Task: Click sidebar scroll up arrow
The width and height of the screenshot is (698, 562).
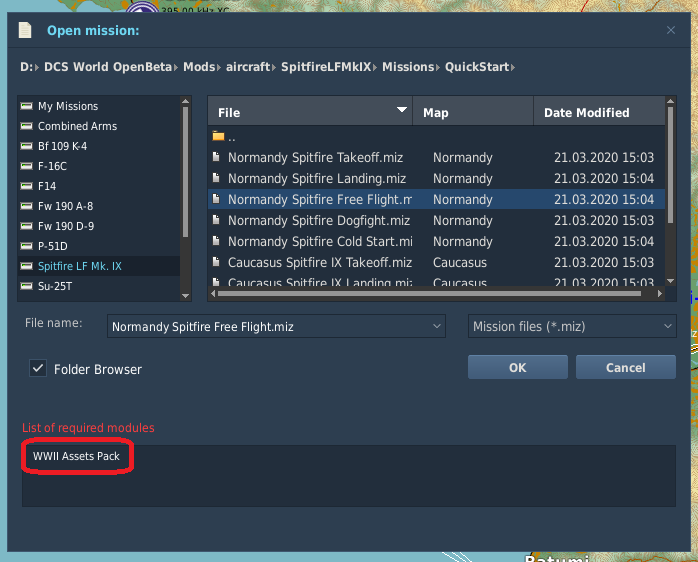Action: click(186, 102)
